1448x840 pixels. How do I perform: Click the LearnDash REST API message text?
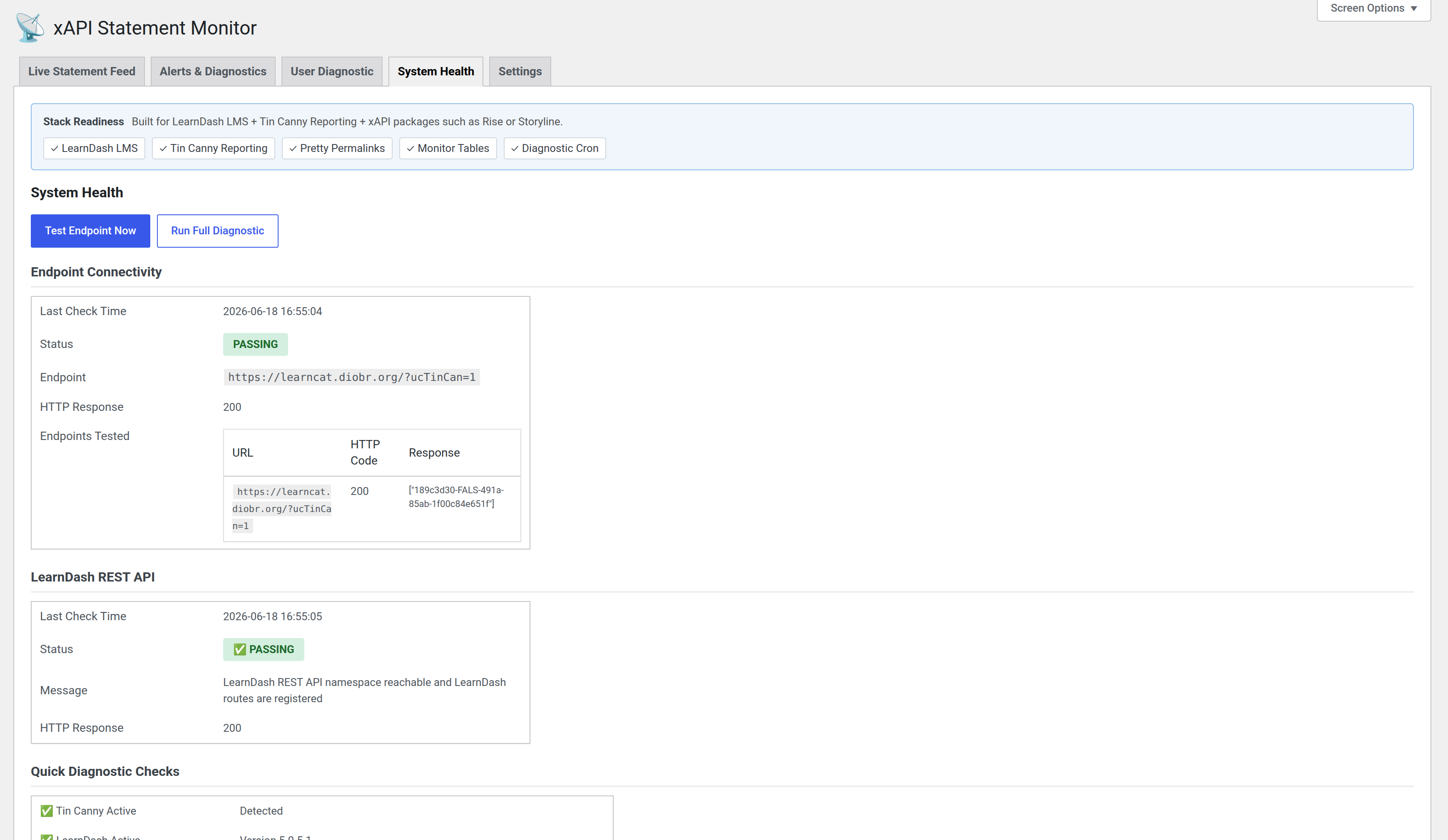364,690
